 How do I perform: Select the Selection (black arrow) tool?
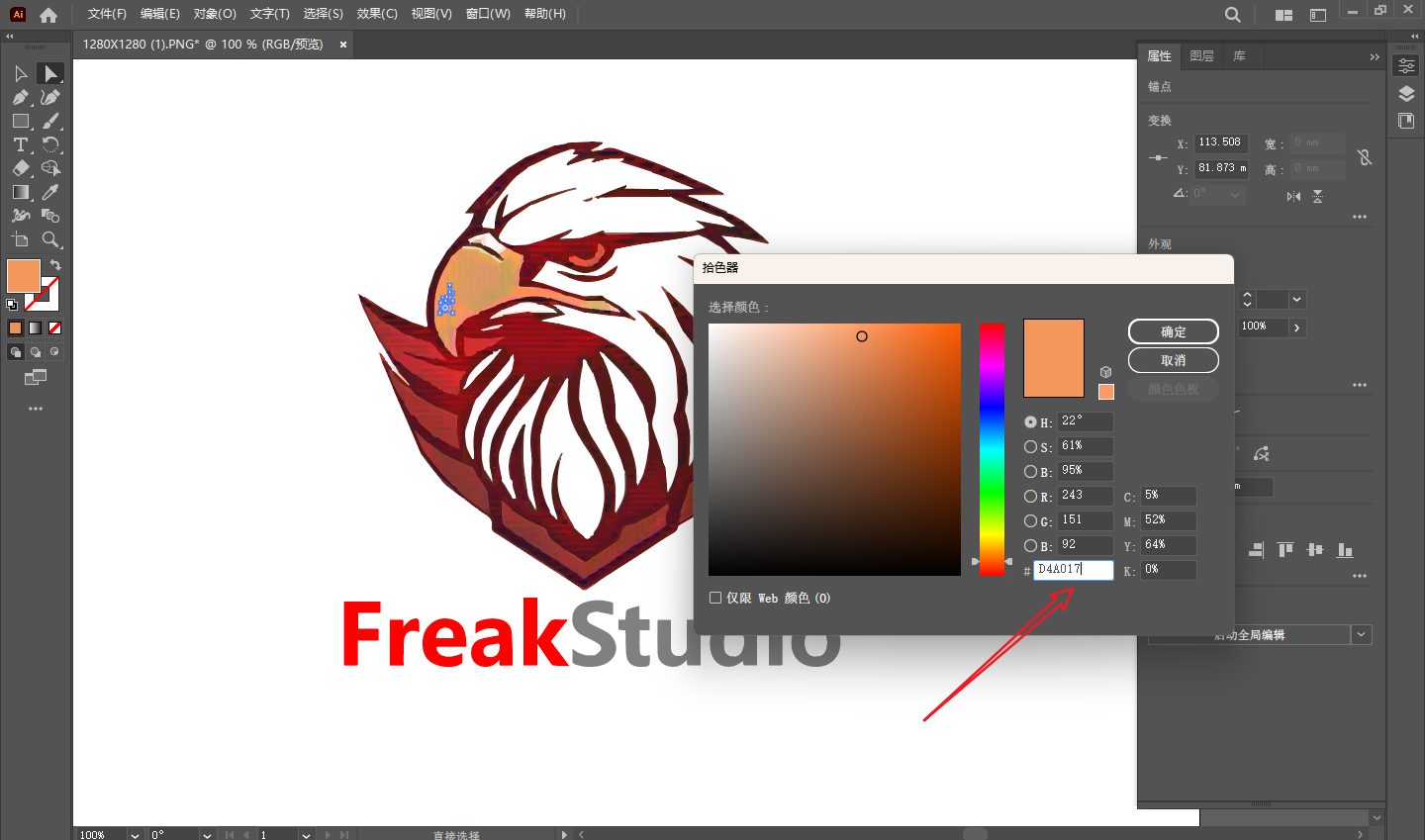21,74
